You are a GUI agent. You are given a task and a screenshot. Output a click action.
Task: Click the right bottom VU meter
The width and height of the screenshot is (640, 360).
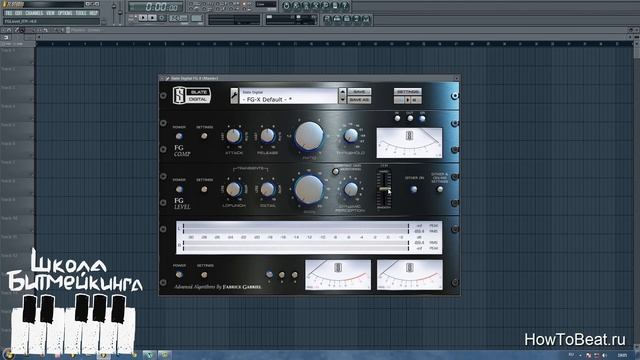click(409, 275)
